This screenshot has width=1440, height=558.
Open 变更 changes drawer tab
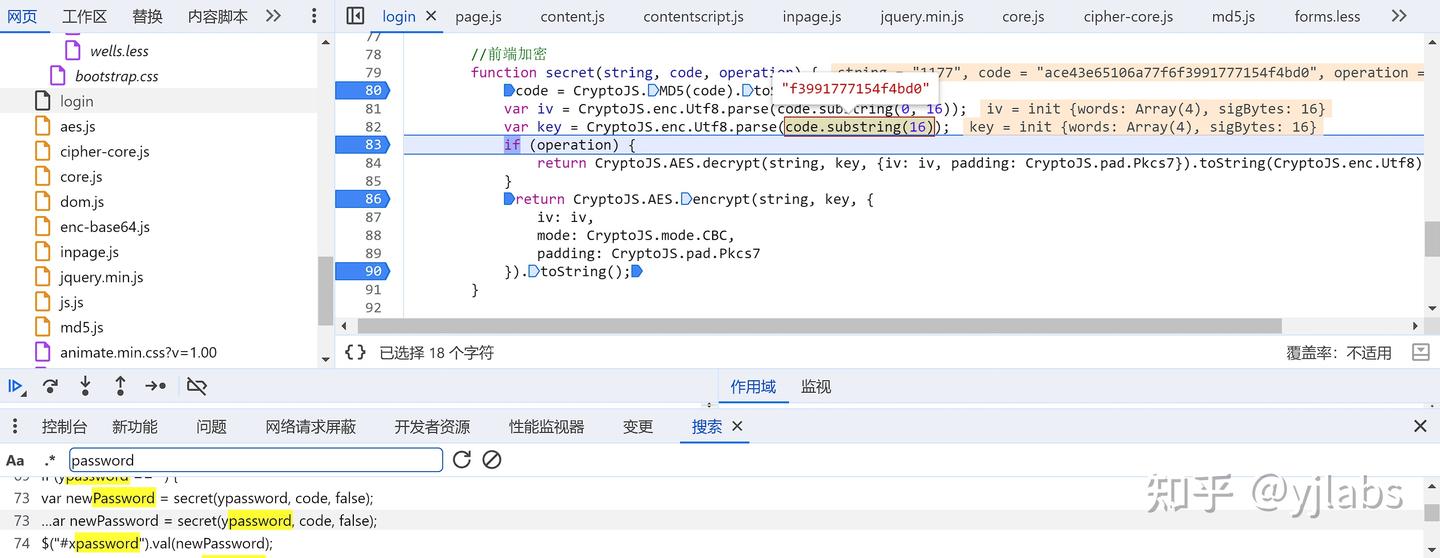(638, 427)
